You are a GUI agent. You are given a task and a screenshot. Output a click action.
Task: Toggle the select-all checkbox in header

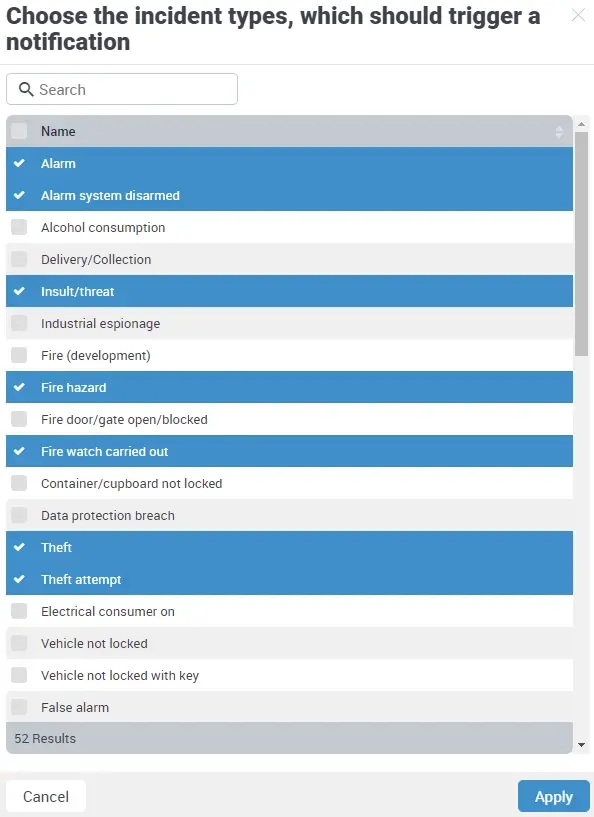[x=17, y=131]
